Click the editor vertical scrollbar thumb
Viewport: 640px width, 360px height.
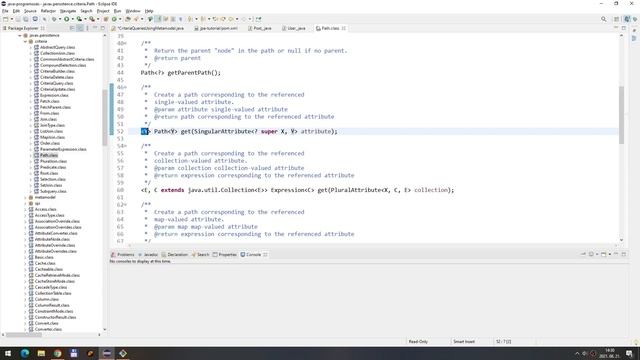pyautogui.click(x=622, y=115)
